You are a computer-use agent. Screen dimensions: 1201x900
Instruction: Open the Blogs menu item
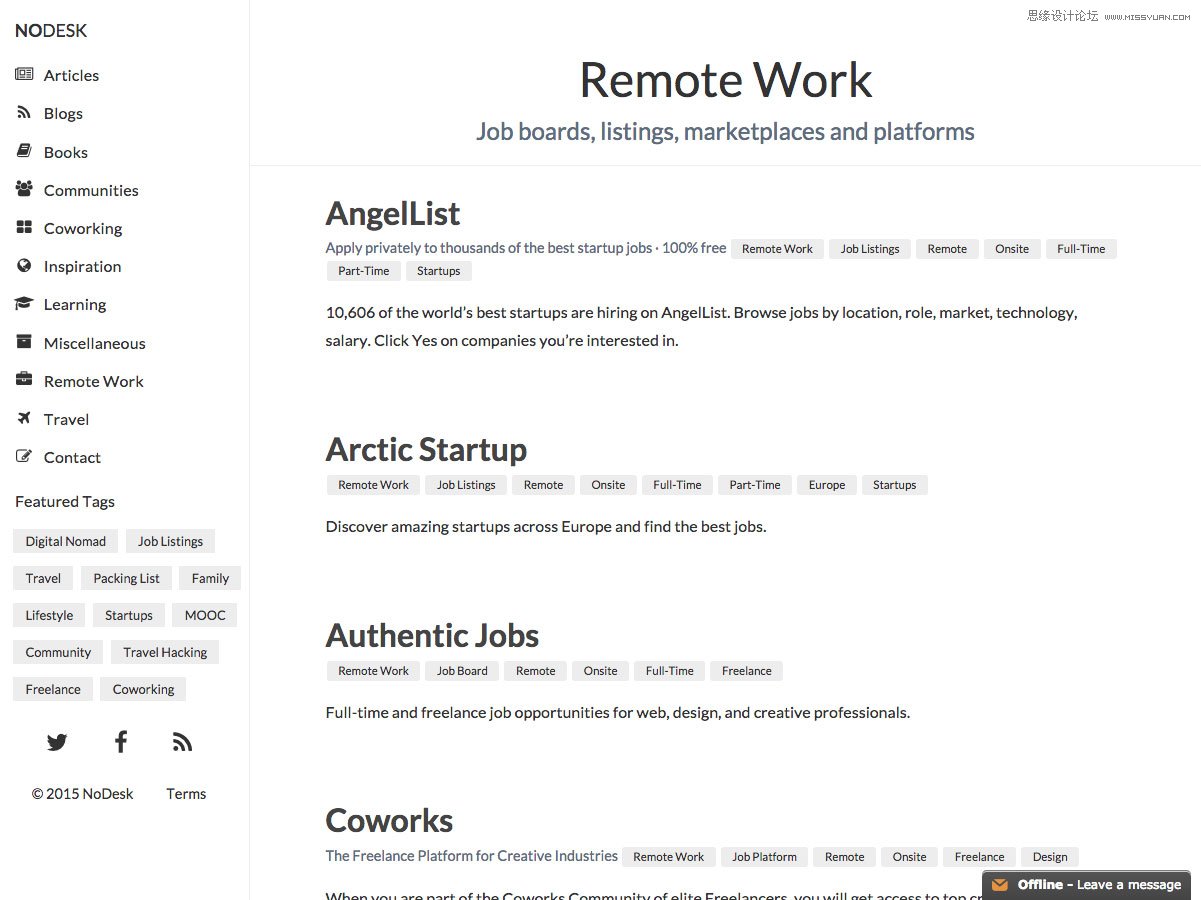pyautogui.click(x=63, y=113)
